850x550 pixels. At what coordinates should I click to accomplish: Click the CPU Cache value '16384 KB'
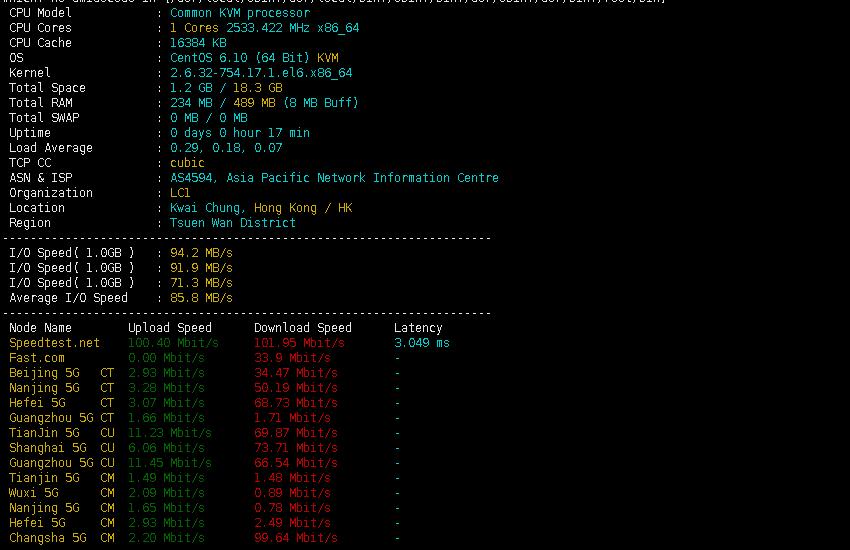198,43
